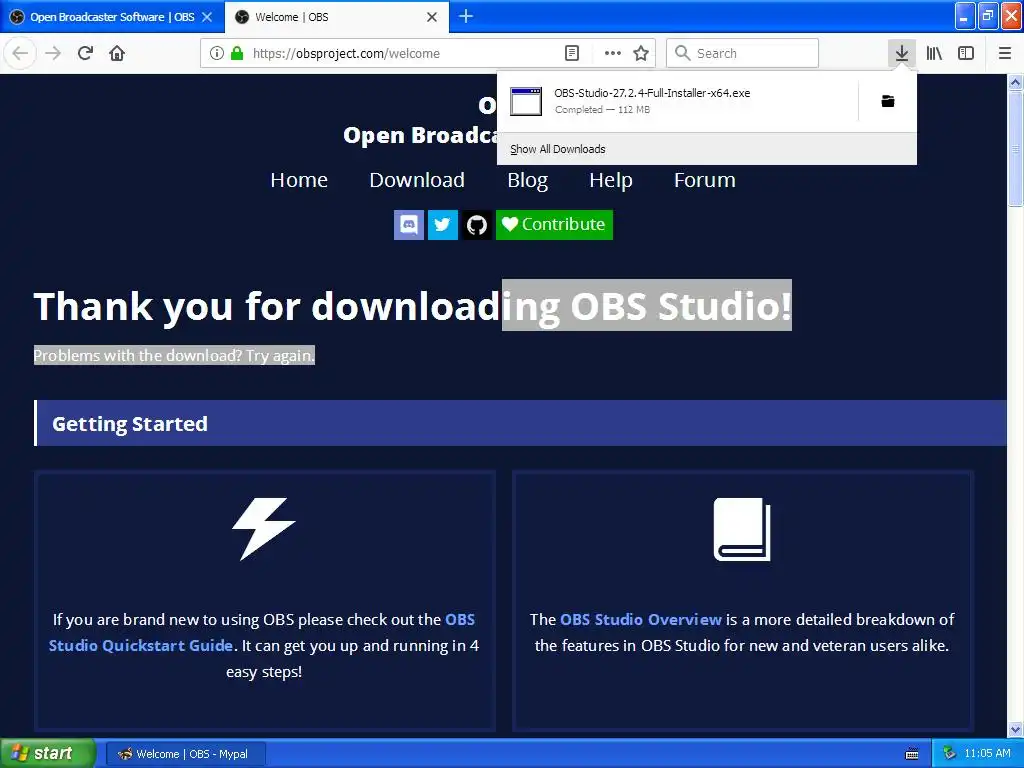Open the hamburger application menu
The height and width of the screenshot is (768, 1024).
[1005, 54]
